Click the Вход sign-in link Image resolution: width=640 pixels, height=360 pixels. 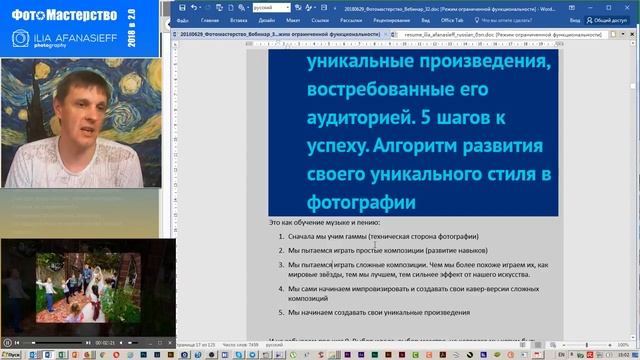click(575, 20)
